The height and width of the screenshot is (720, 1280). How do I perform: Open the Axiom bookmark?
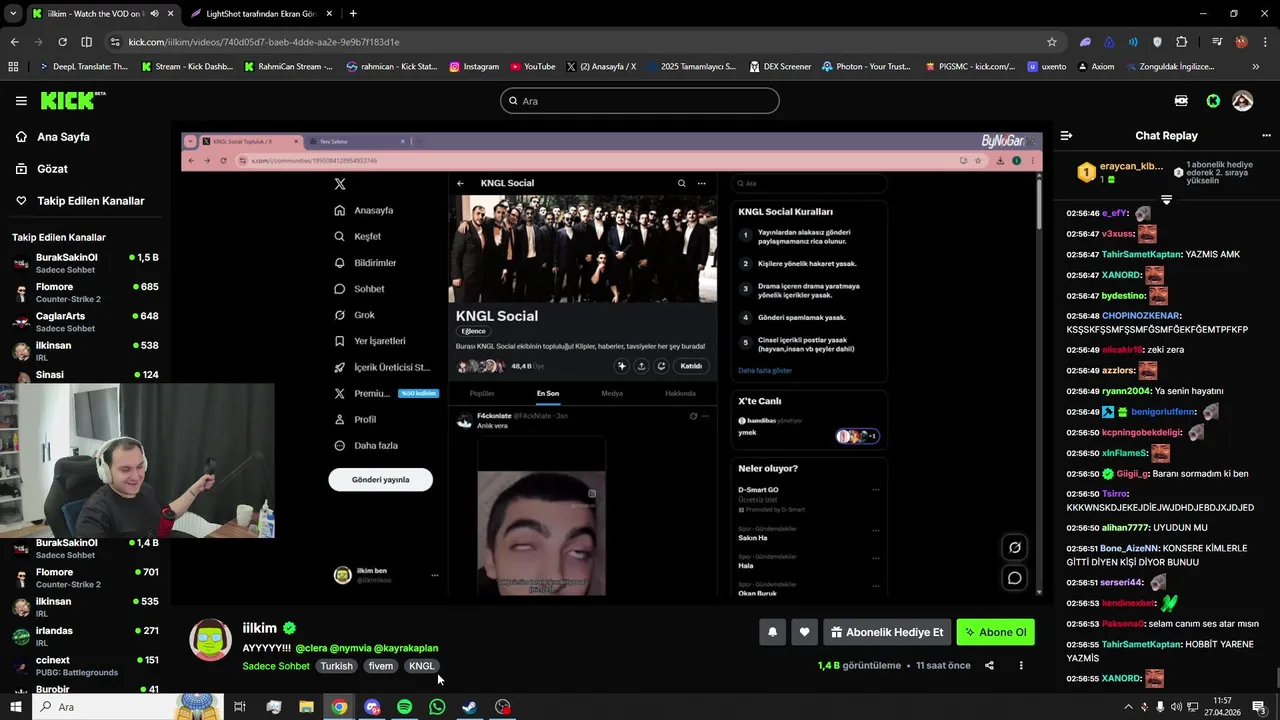pyautogui.click(x=1094, y=67)
